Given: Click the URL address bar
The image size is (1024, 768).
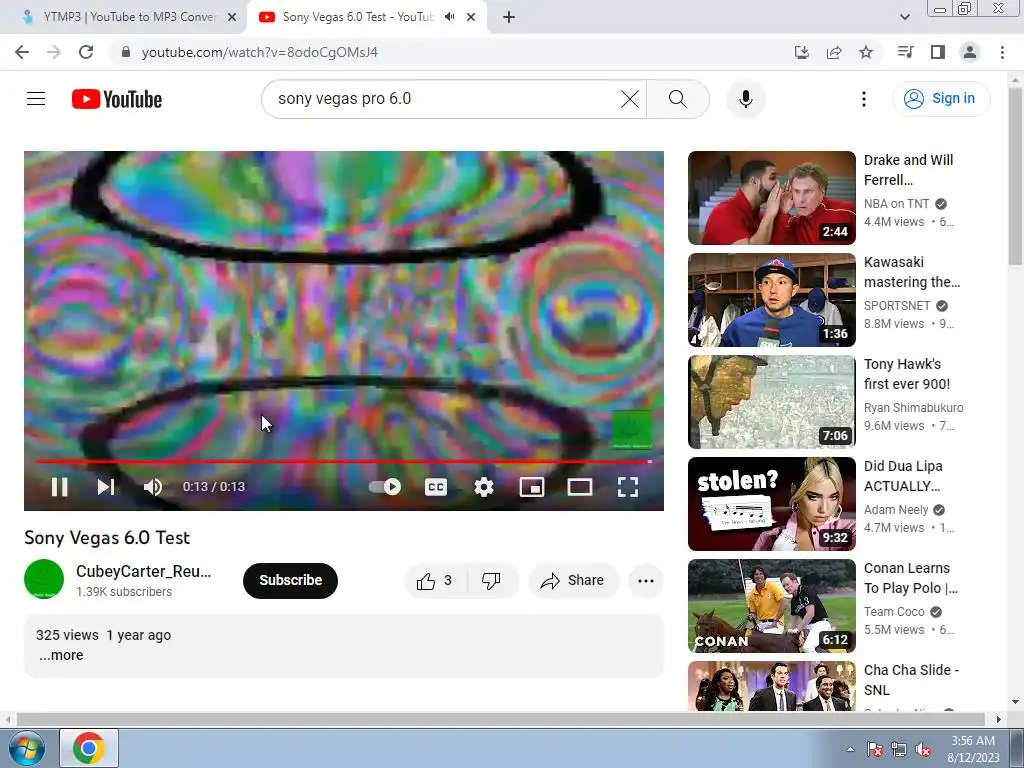Looking at the screenshot, I should tap(451, 52).
